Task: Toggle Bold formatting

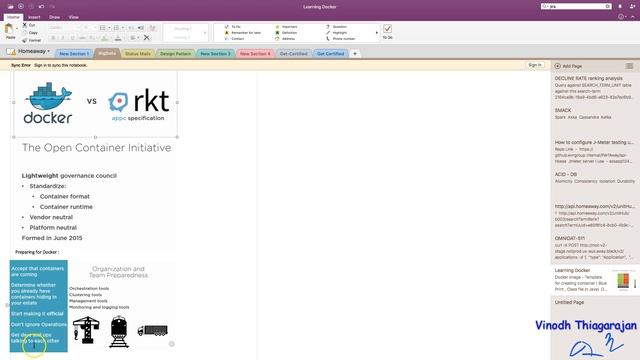Action: [x=53, y=38]
